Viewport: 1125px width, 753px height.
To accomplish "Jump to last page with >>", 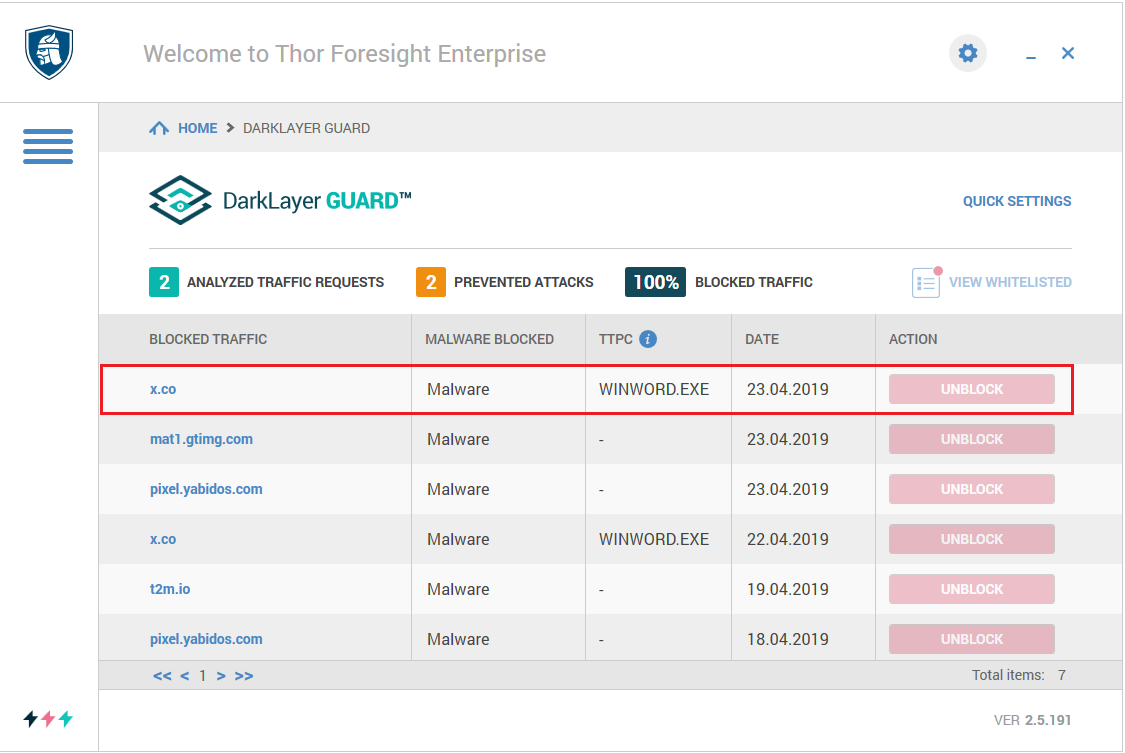I will tap(244, 676).
